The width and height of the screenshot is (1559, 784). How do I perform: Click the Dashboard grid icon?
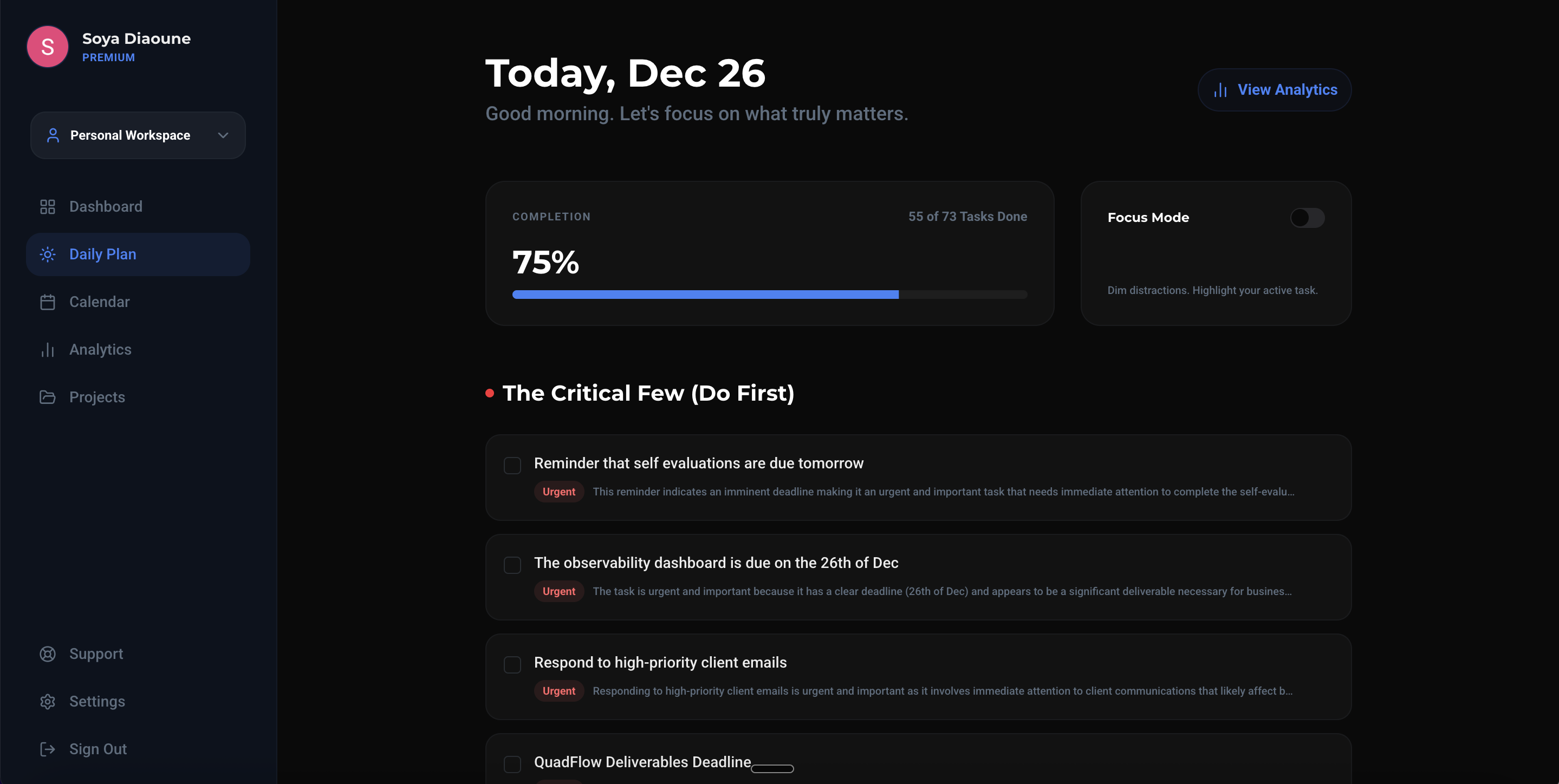(x=47, y=207)
